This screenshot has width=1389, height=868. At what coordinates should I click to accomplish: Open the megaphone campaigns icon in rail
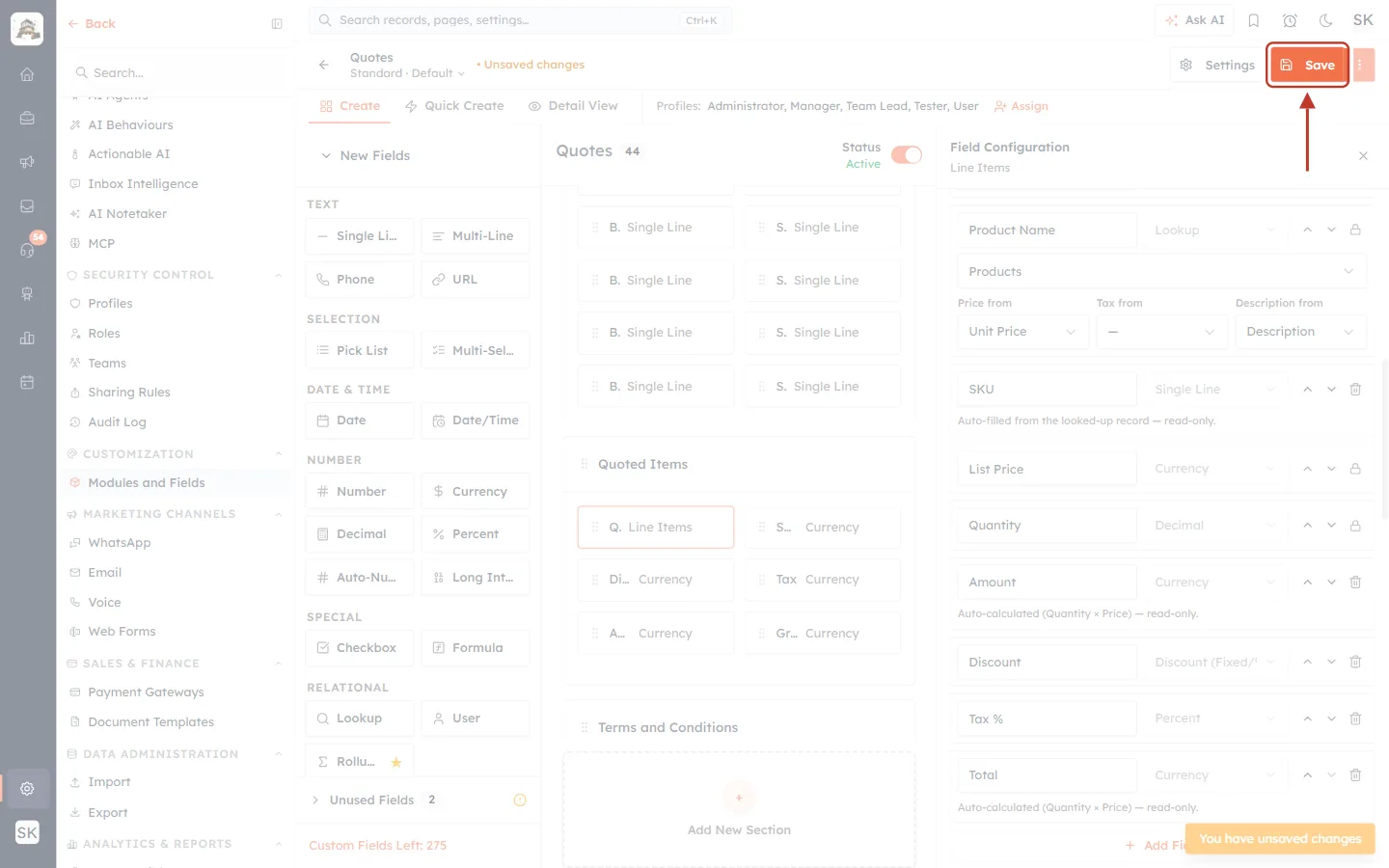(x=27, y=162)
